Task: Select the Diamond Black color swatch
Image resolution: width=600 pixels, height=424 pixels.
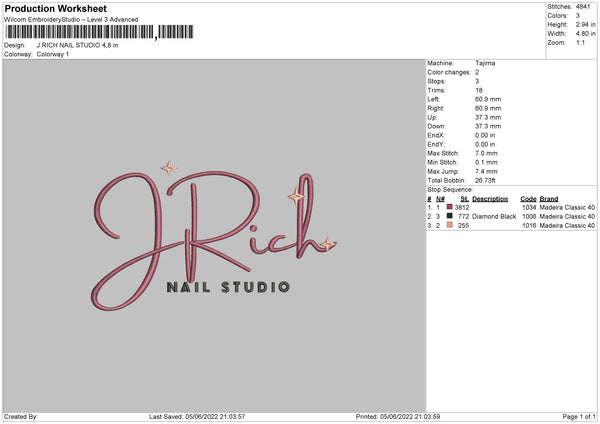Action: [x=450, y=216]
